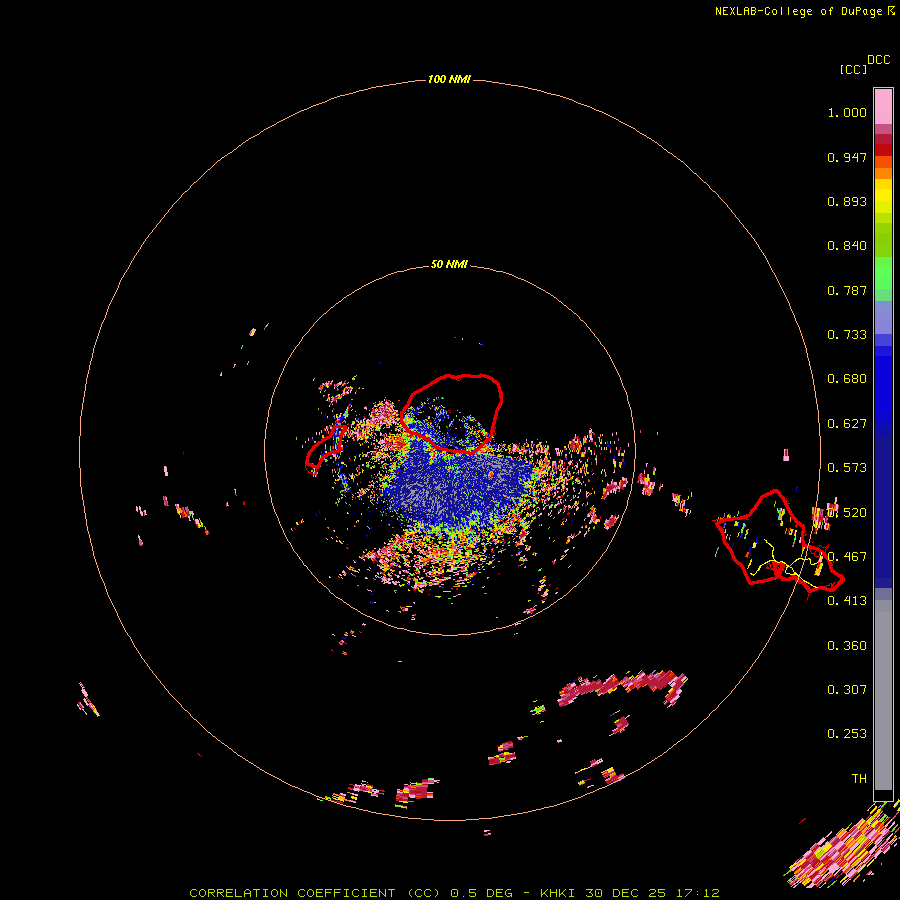Click the 17:12 timestamp
This screenshot has width=900, height=900.
click(698, 893)
